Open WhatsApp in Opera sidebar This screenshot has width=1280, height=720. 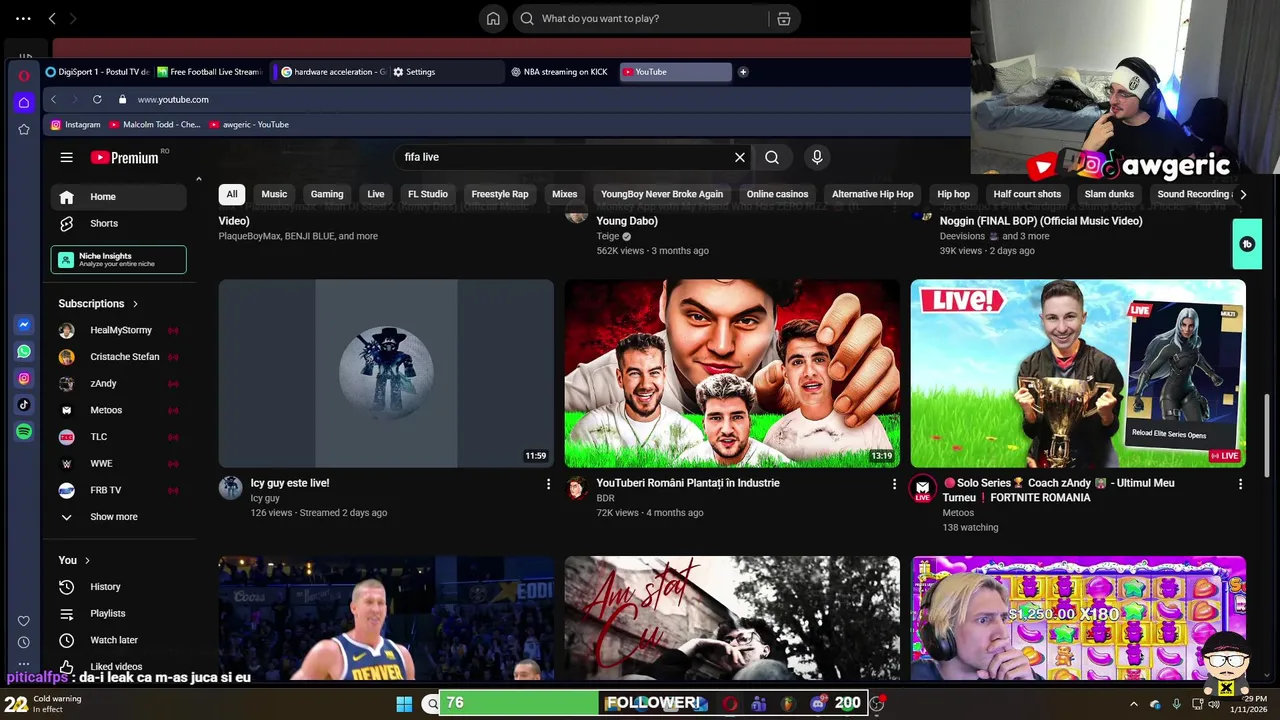click(x=24, y=352)
